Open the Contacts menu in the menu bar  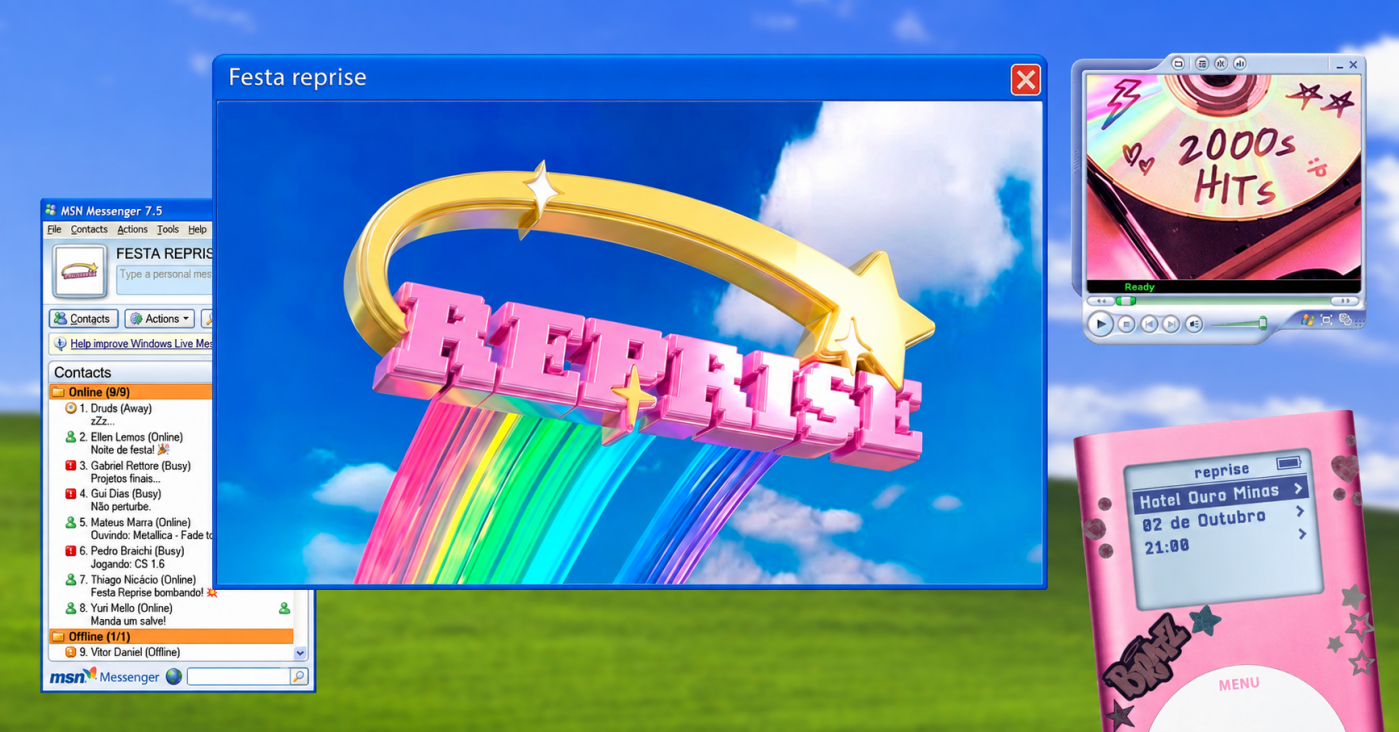89,229
